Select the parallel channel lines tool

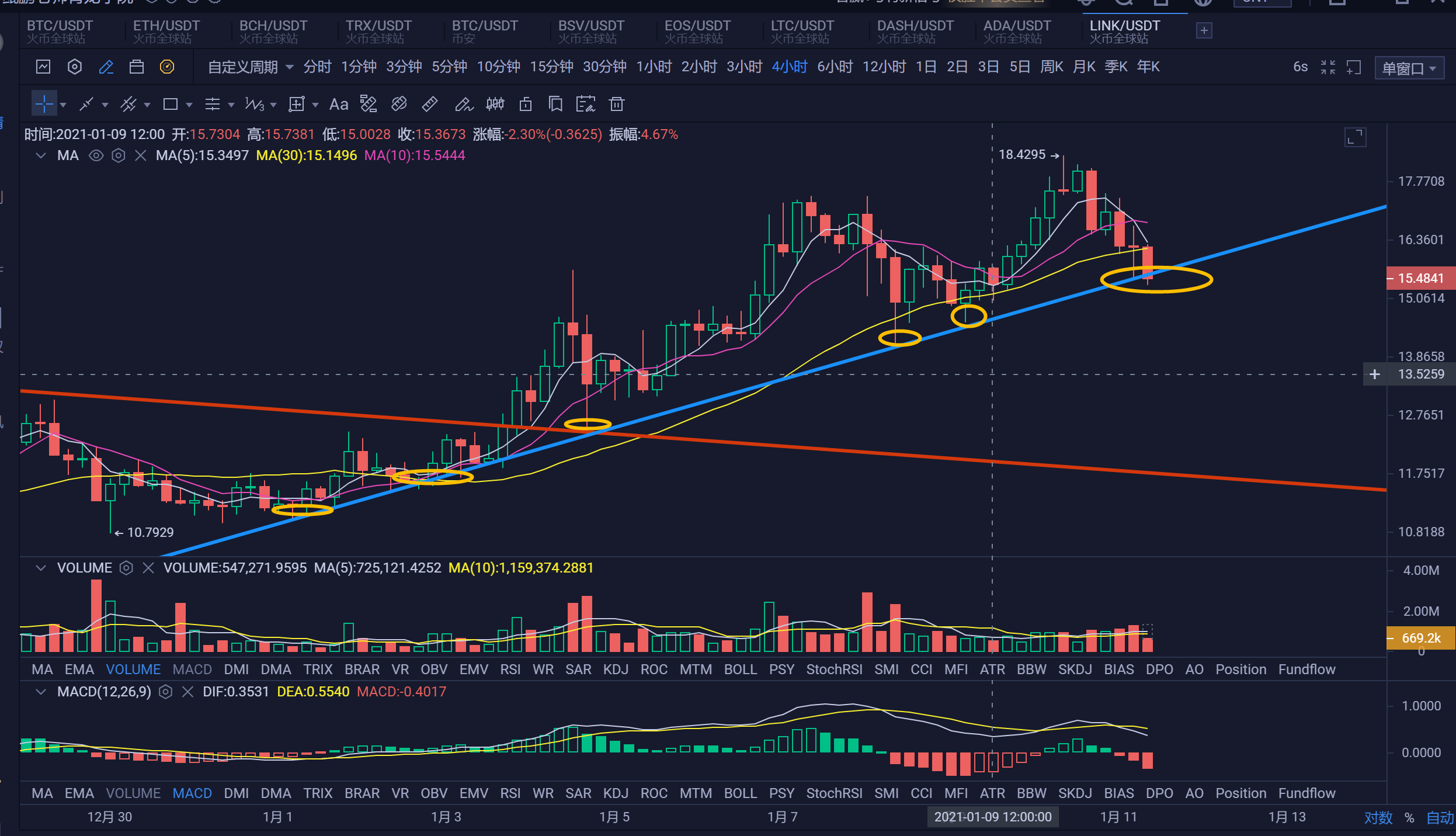tap(128, 105)
